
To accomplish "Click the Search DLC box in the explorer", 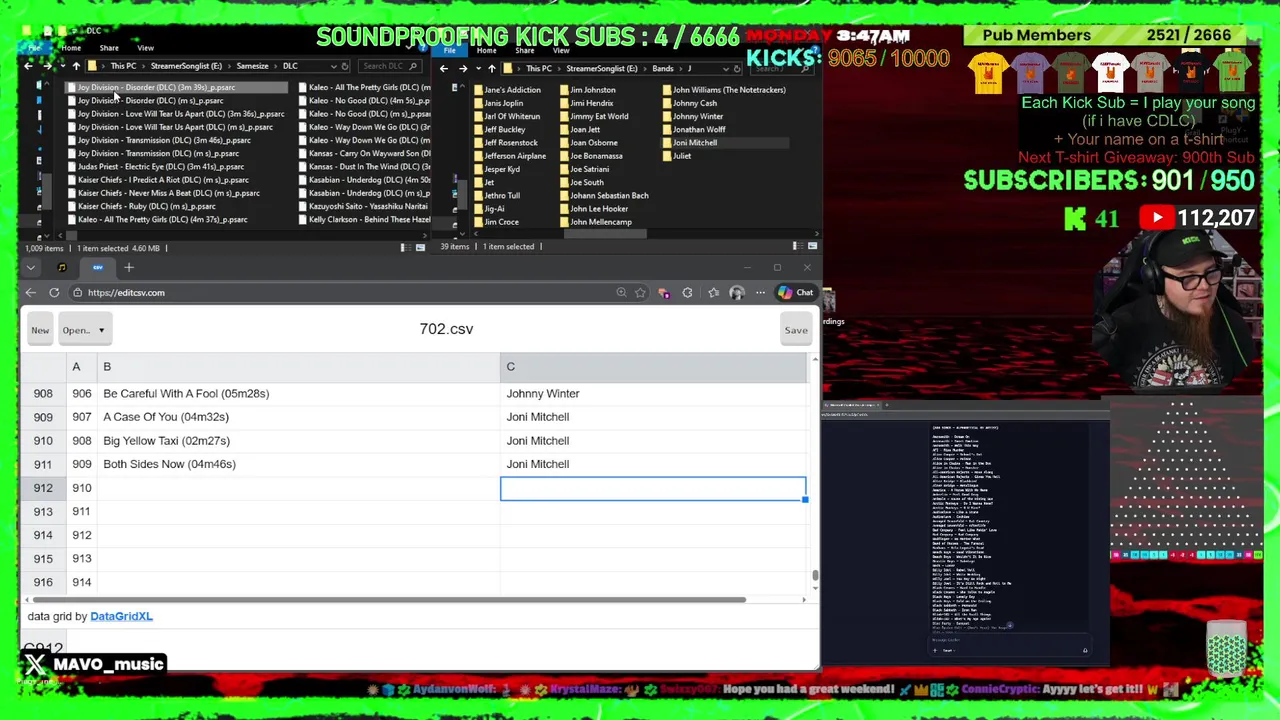I will click(388, 66).
